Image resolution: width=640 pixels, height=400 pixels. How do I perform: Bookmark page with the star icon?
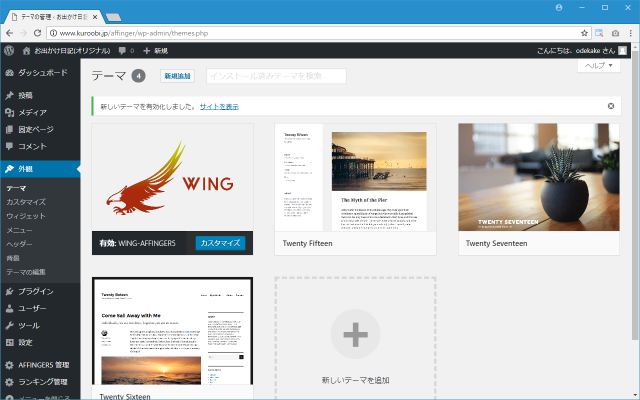(584, 33)
